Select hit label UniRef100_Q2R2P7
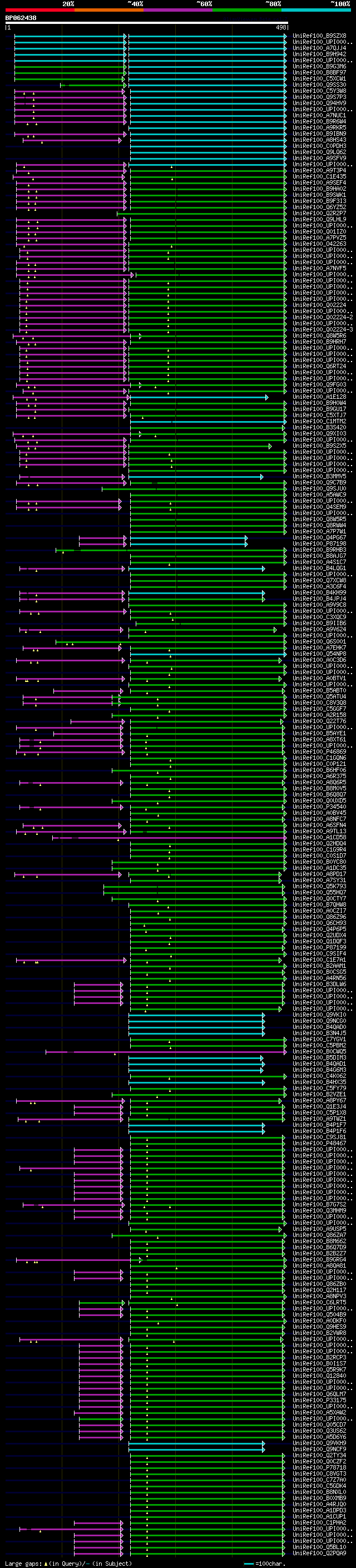 click(319, 214)
